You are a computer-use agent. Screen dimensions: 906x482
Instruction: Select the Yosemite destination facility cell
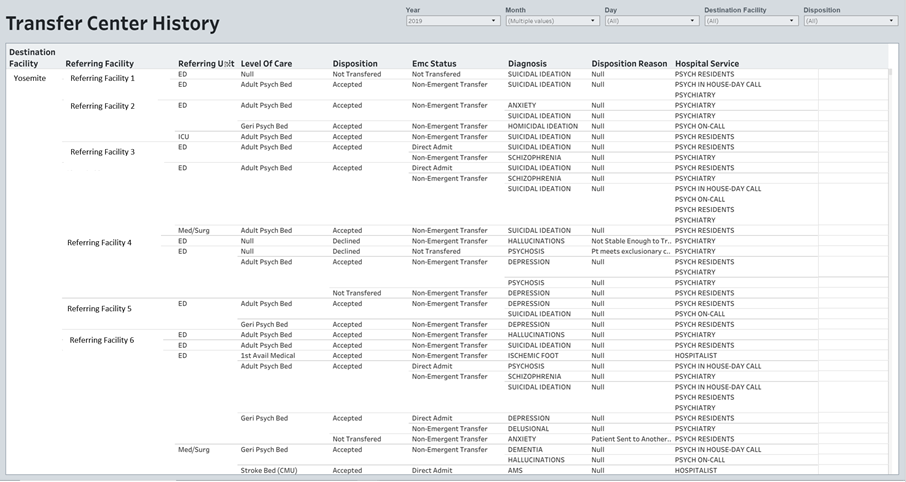click(x=29, y=78)
